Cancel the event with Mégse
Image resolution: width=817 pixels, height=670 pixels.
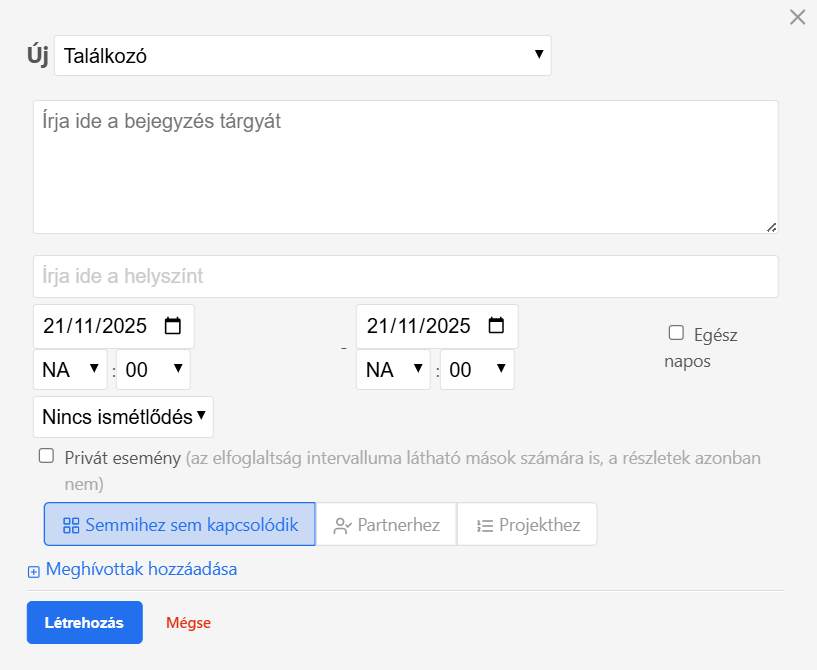188,622
